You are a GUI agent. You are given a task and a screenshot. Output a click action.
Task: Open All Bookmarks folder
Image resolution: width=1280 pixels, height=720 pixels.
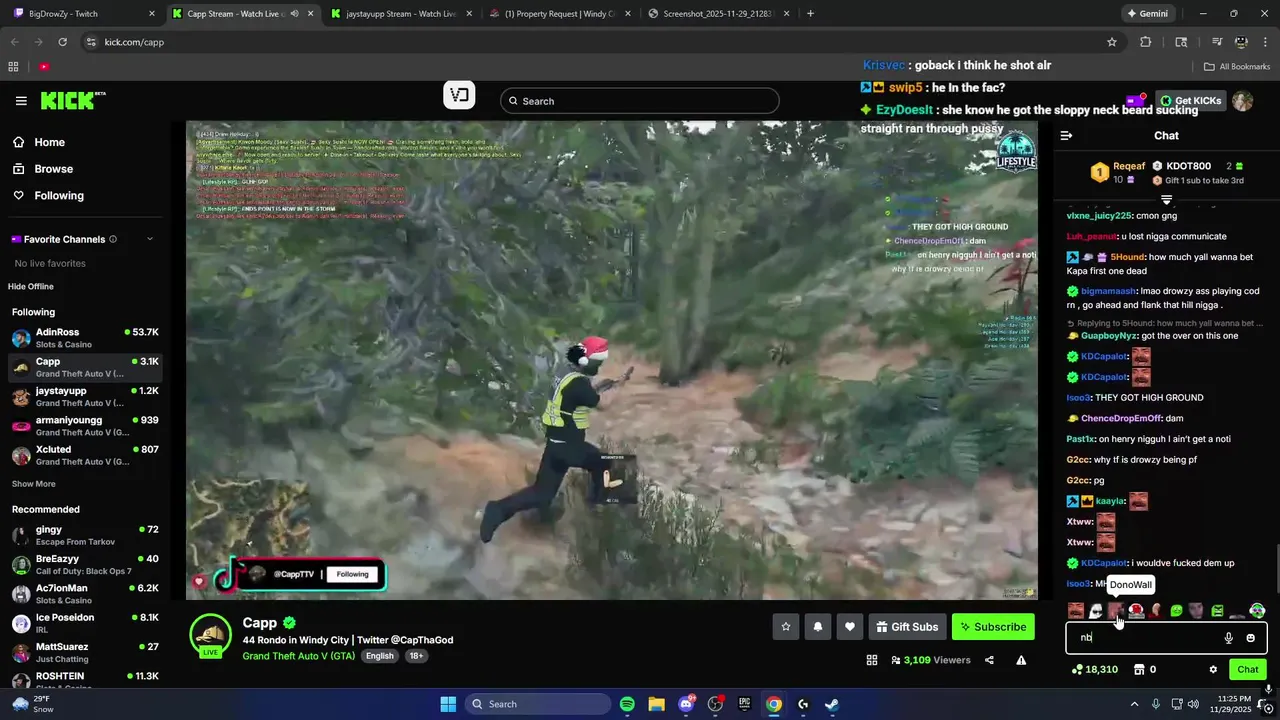tap(1237, 67)
